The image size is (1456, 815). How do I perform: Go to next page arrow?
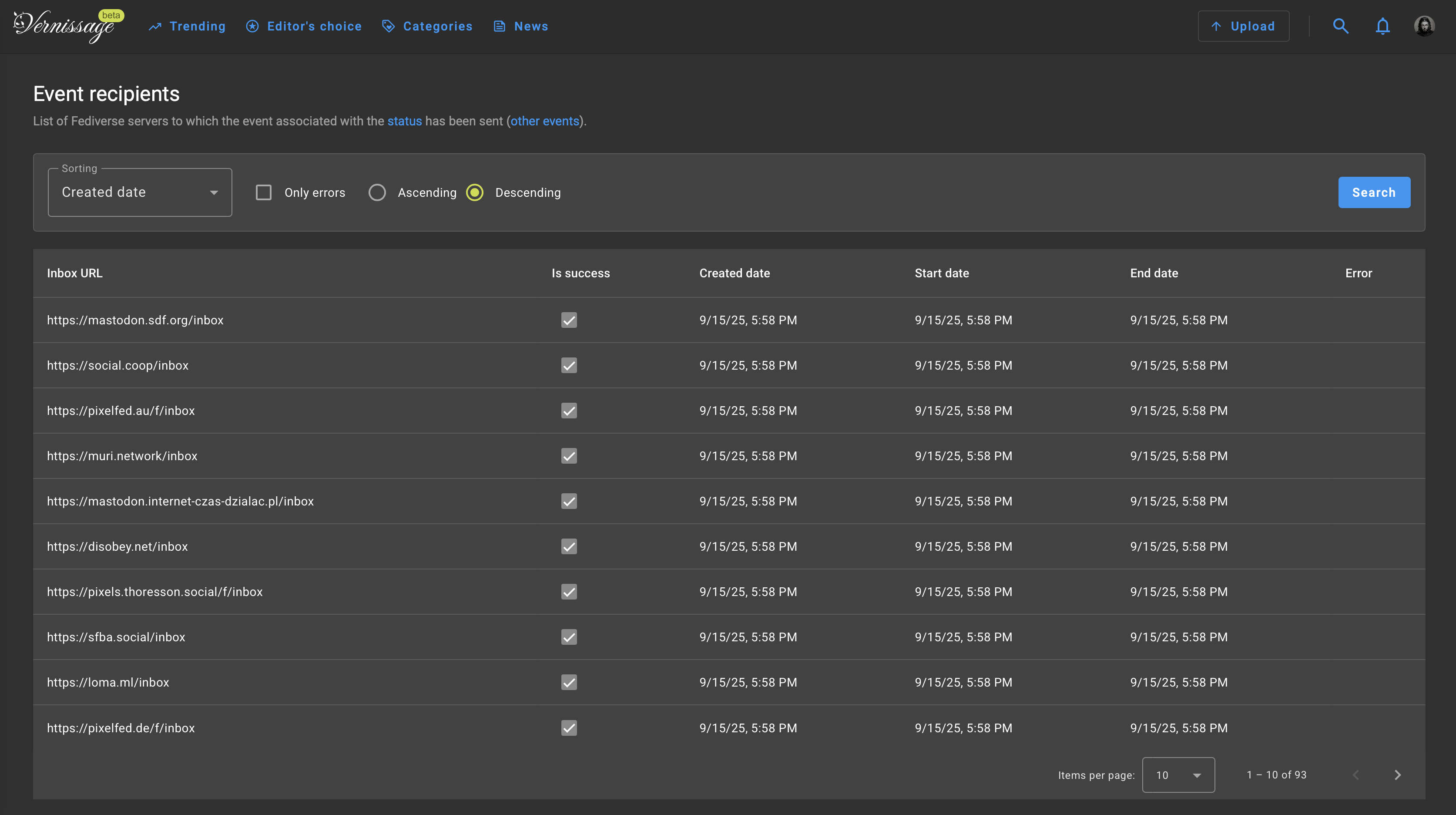1397,775
